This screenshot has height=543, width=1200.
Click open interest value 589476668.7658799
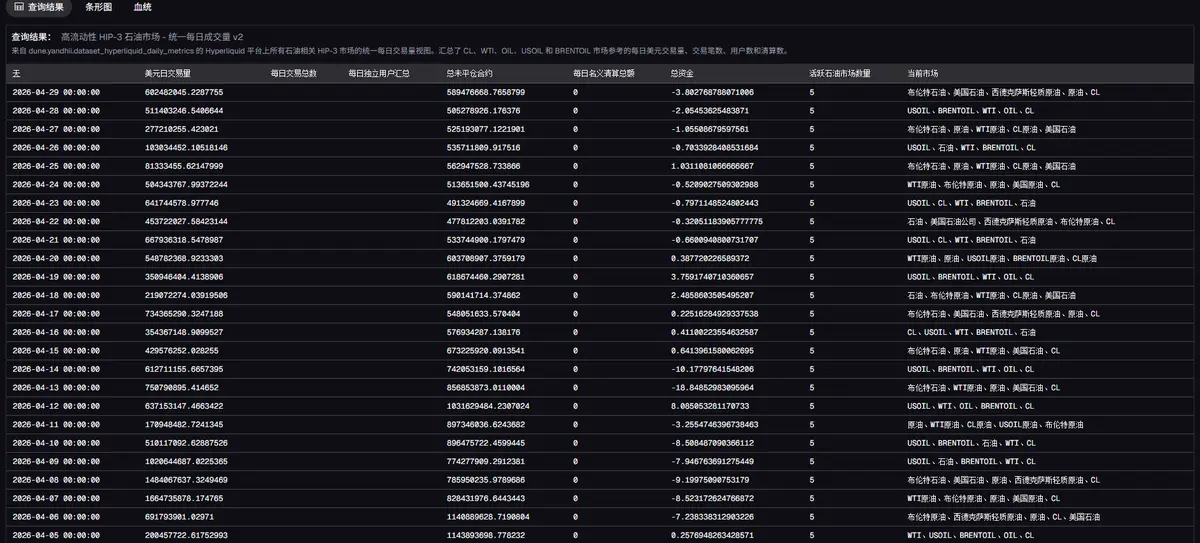point(485,92)
